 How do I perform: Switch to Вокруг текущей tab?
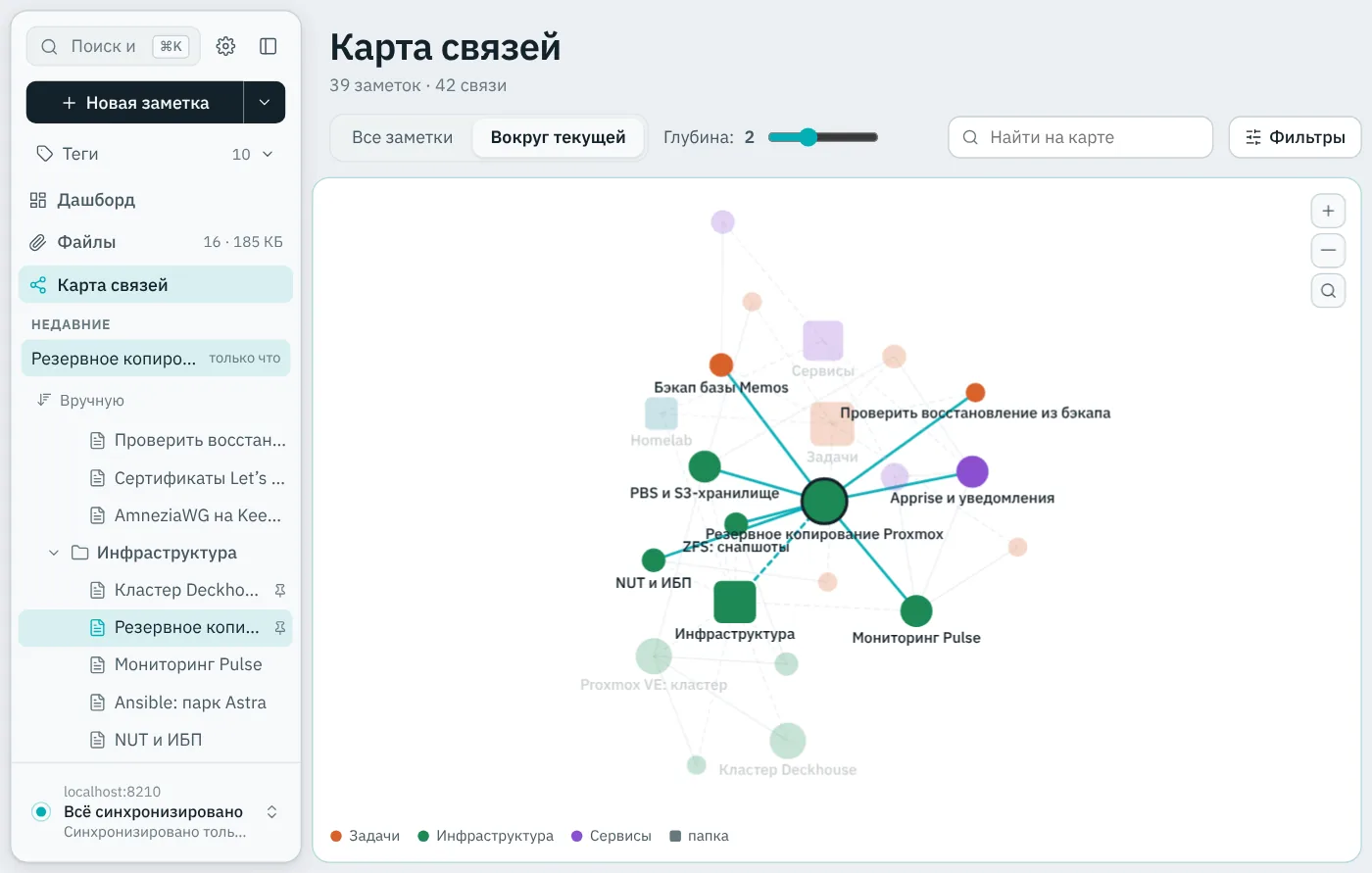559,137
